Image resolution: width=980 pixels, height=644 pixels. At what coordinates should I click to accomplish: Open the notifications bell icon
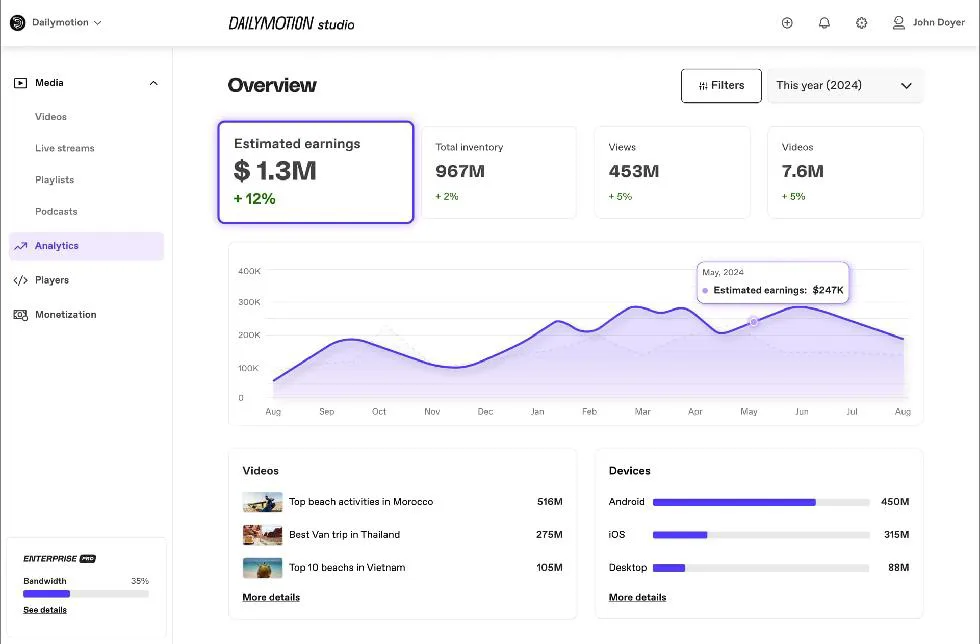tap(824, 23)
